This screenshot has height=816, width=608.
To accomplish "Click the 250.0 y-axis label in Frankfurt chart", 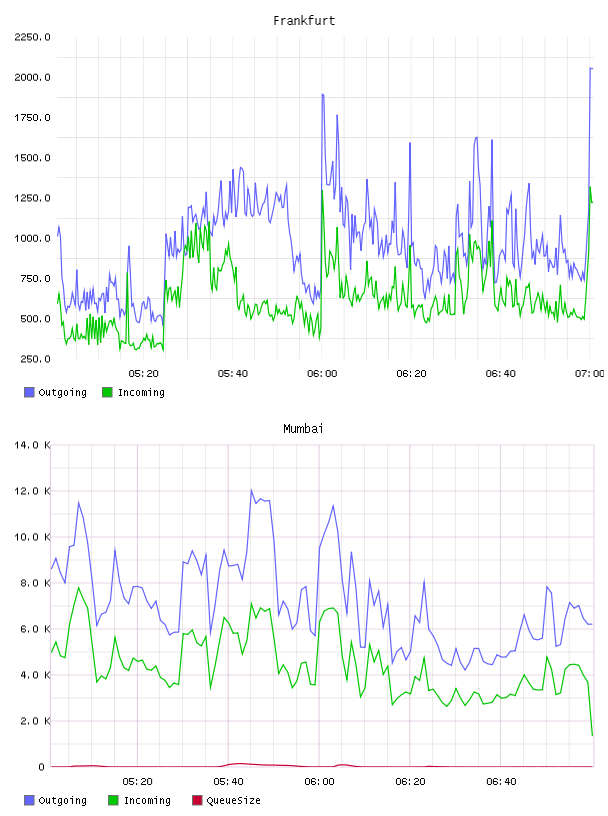I will point(35,359).
